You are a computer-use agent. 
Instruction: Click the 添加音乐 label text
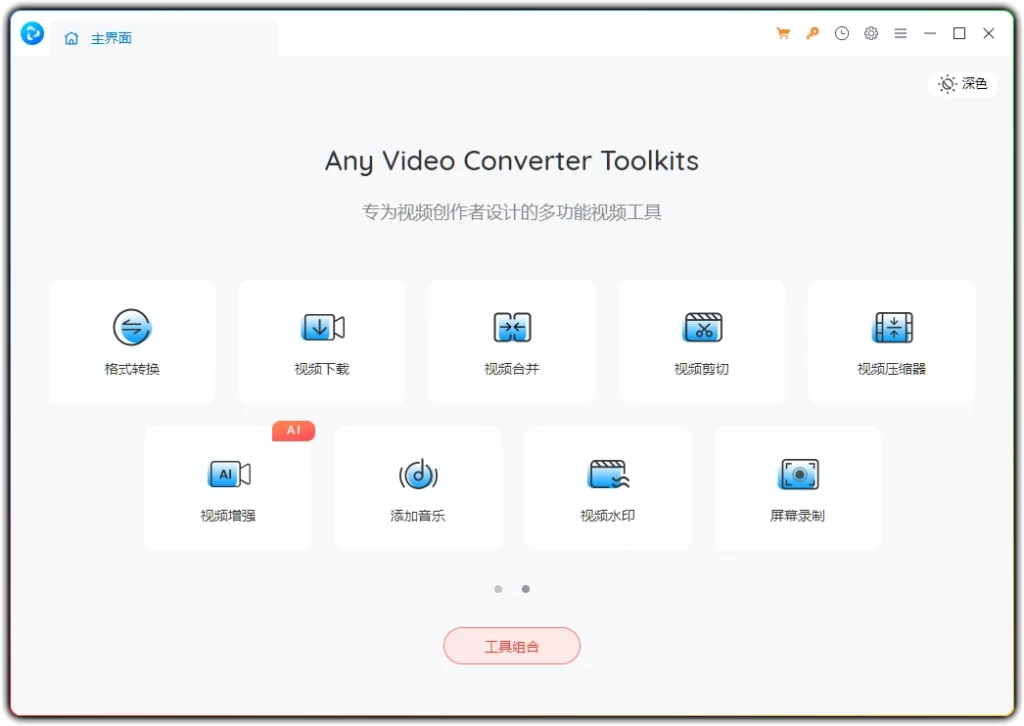[418, 516]
